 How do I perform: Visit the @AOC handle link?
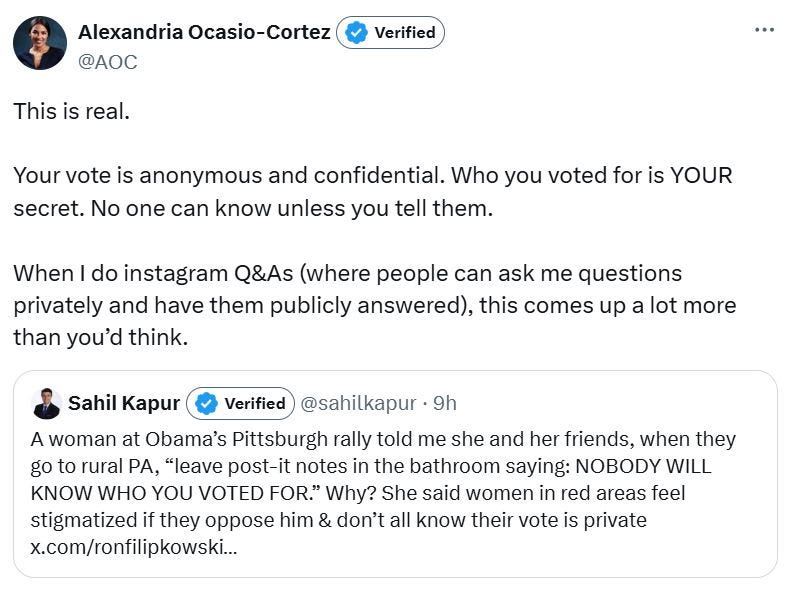coord(107,61)
